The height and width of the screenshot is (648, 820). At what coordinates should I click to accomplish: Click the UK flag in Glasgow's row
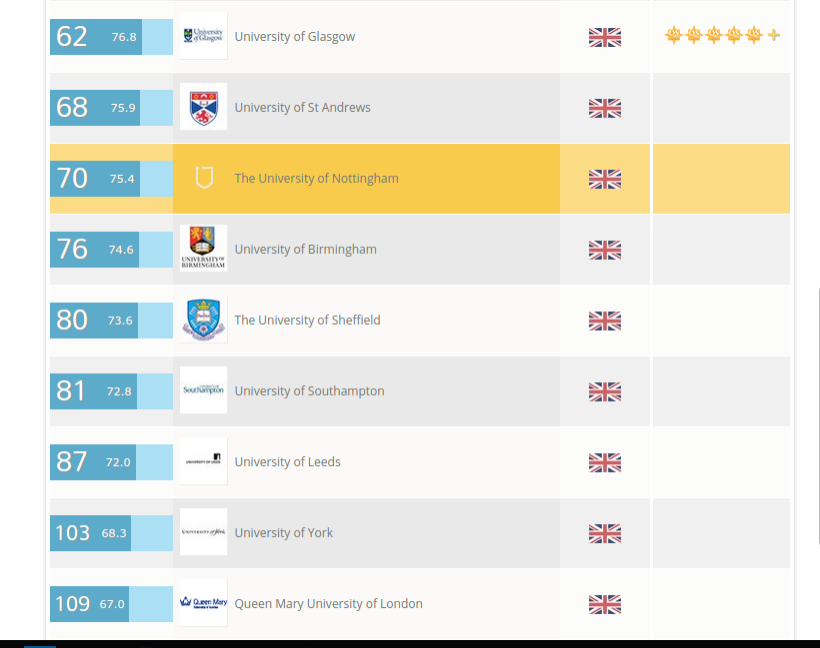pyautogui.click(x=605, y=37)
